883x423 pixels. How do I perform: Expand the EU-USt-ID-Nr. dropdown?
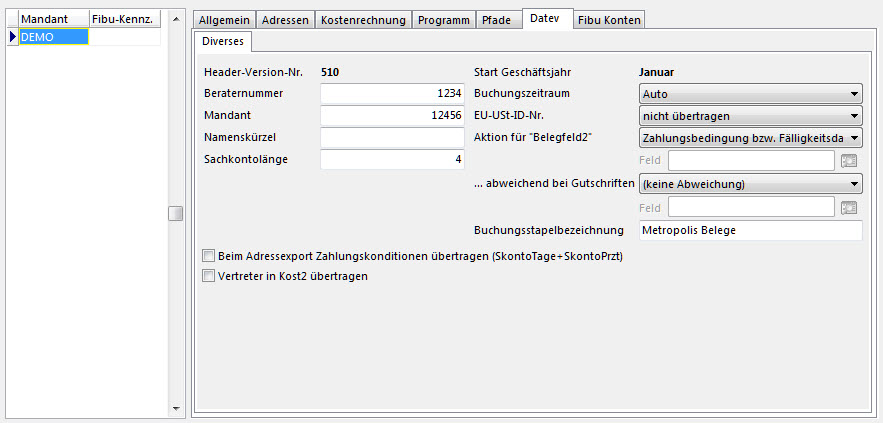tap(750, 115)
